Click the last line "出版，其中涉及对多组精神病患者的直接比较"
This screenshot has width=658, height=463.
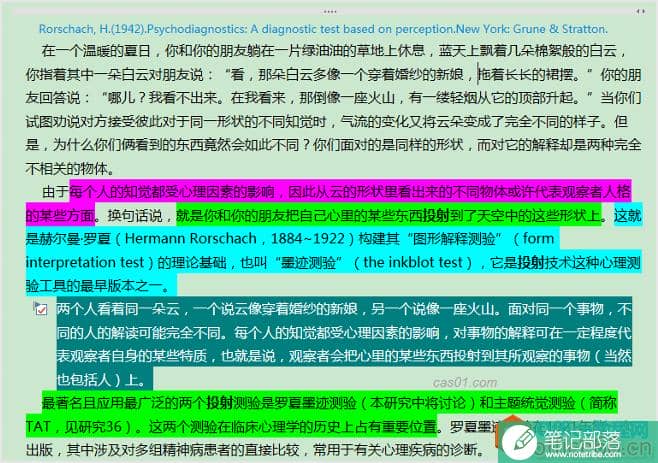click(x=162, y=450)
